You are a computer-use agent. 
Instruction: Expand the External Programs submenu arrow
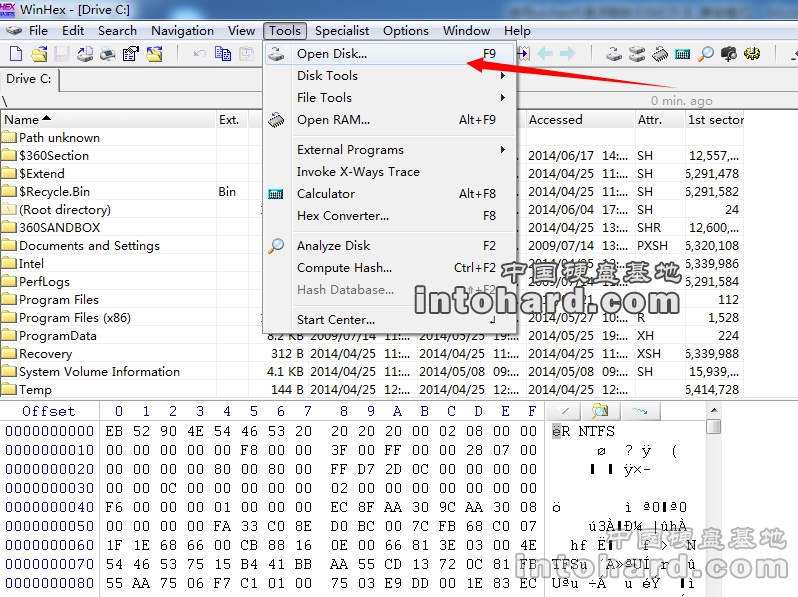point(503,150)
